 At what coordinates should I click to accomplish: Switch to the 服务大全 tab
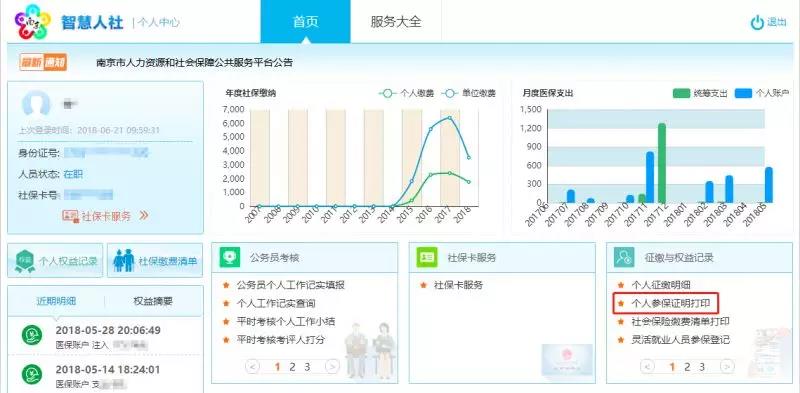click(x=396, y=22)
